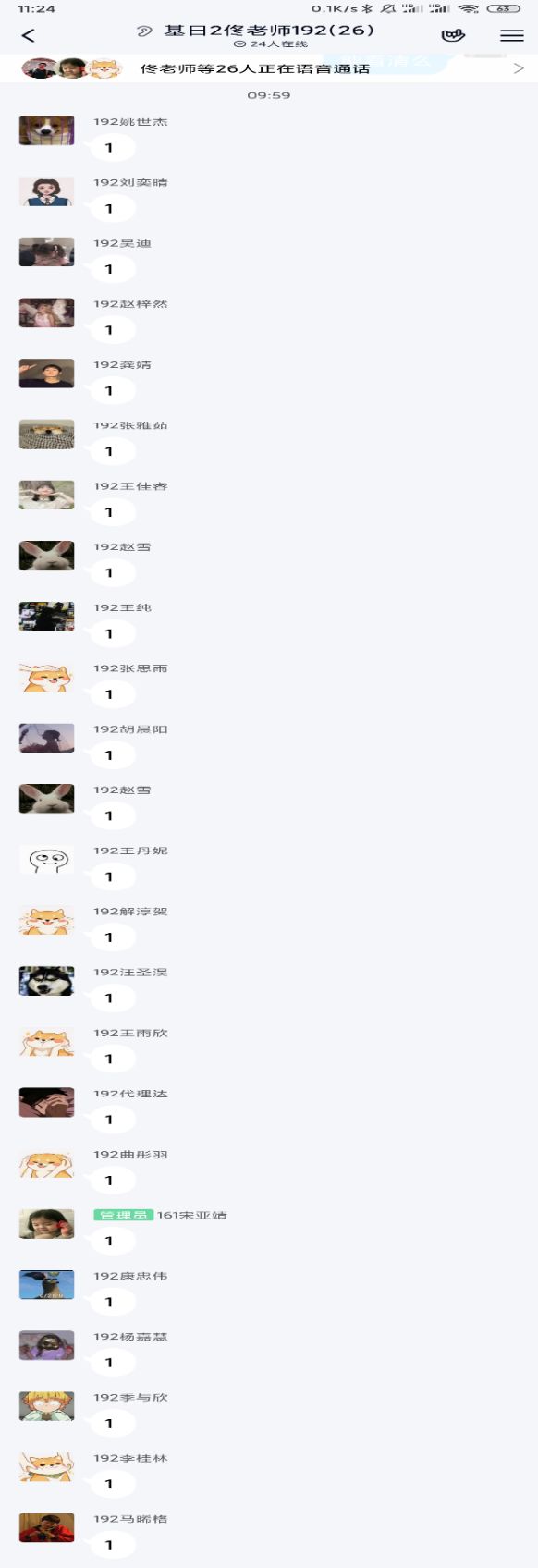Image resolution: width=538 pixels, height=1568 pixels.
Task: Tap 192王丹妮's doodle face avatar
Action: (46, 860)
